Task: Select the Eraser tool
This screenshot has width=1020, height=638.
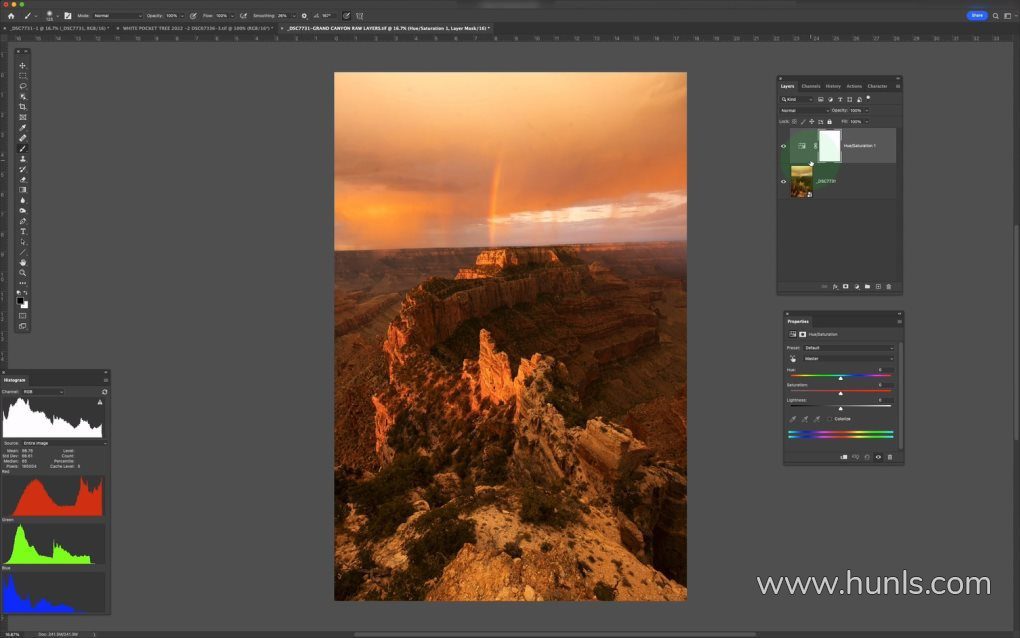Action: tap(23, 179)
